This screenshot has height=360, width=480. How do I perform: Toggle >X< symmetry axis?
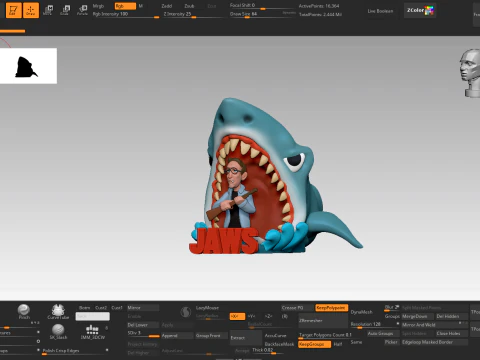(x=237, y=316)
